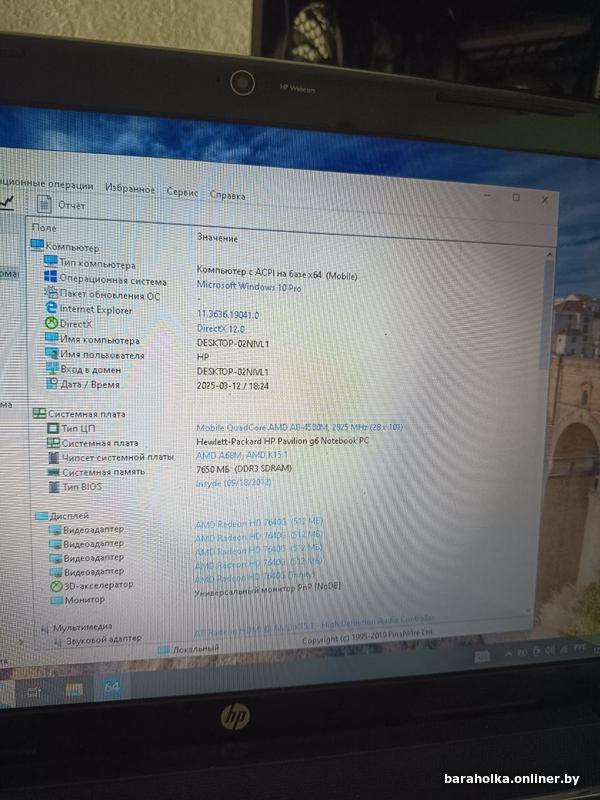Show hidden system tray icons chevron
The width and height of the screenshot is (600, 800).
pos(509,653)
